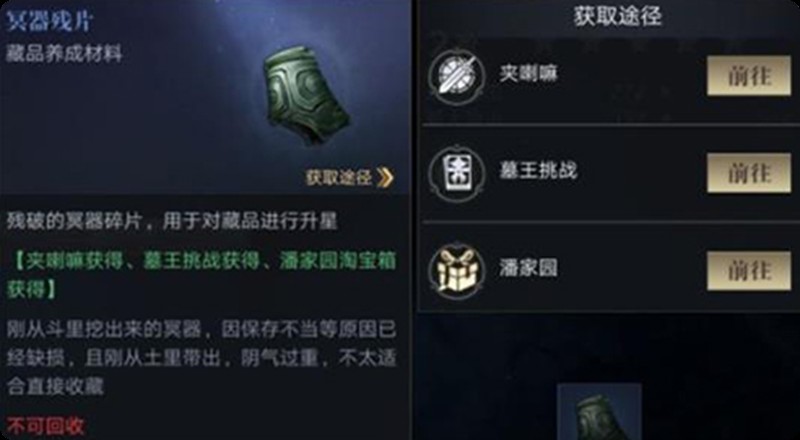The image size is (800, 440).
Task: Click 前往 button for 夹喇嘛
Action: coord(748,76)
